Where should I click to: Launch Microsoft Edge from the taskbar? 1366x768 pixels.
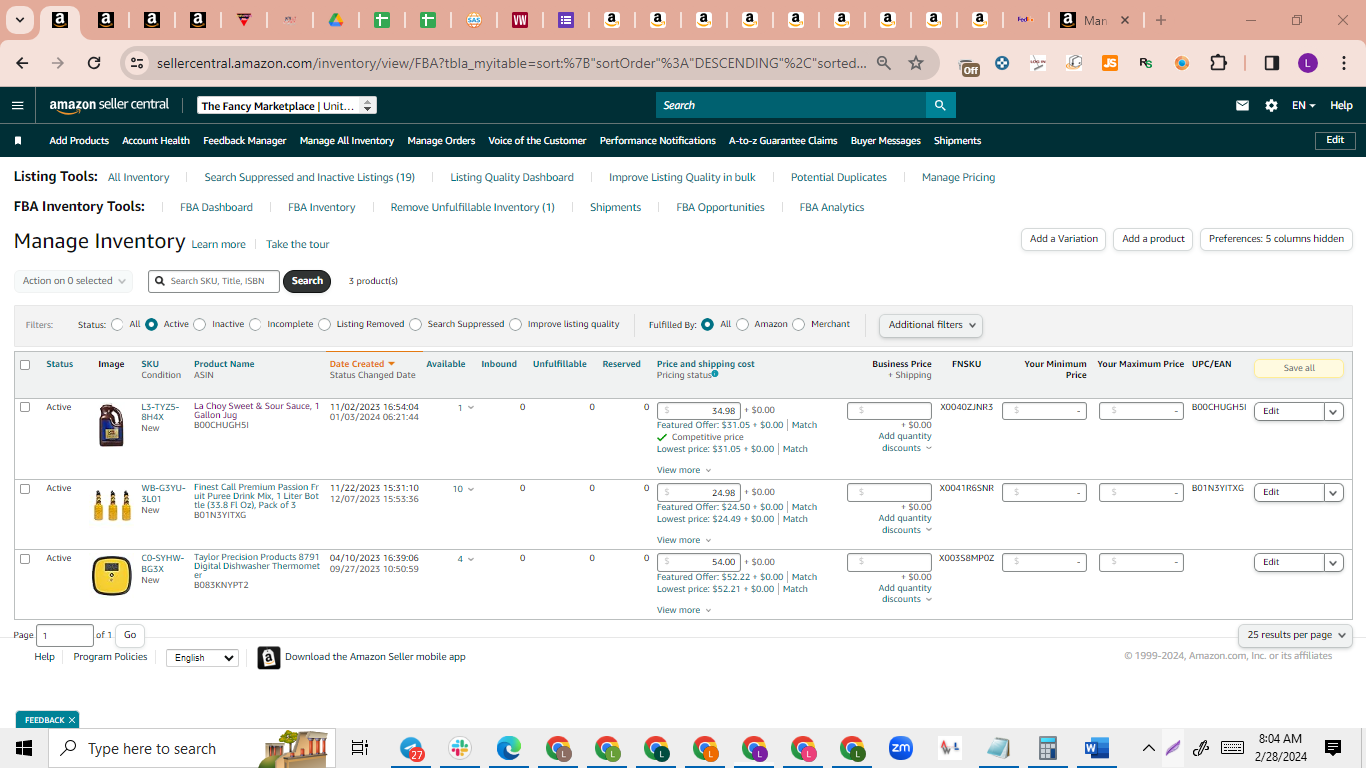tap(509, 748)
